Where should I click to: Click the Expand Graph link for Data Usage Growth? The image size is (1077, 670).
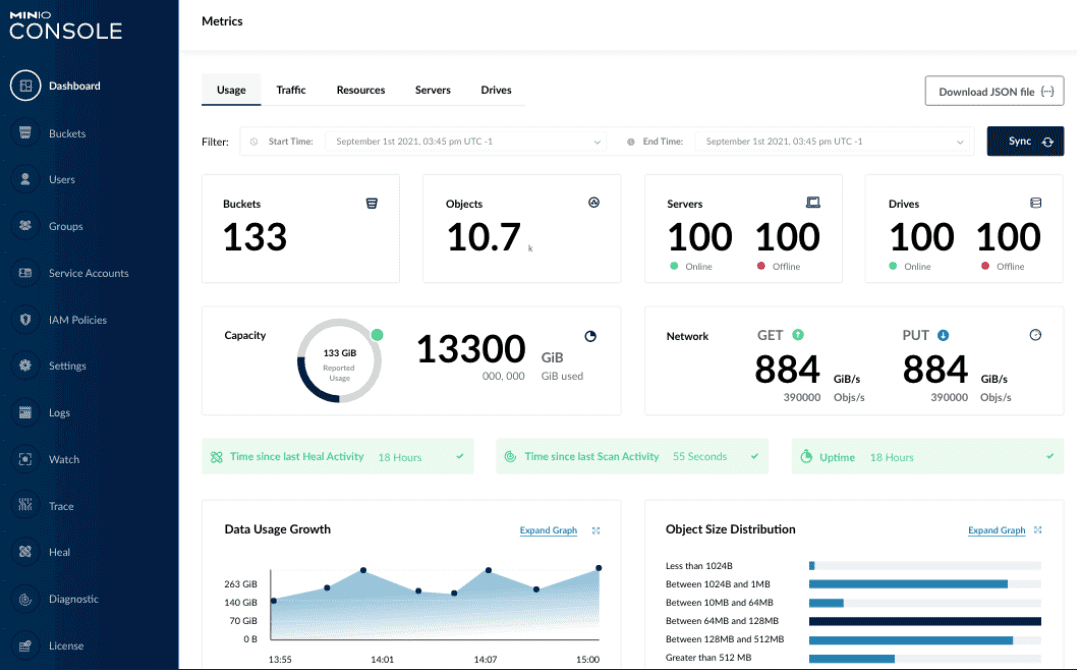pos(548,531)
